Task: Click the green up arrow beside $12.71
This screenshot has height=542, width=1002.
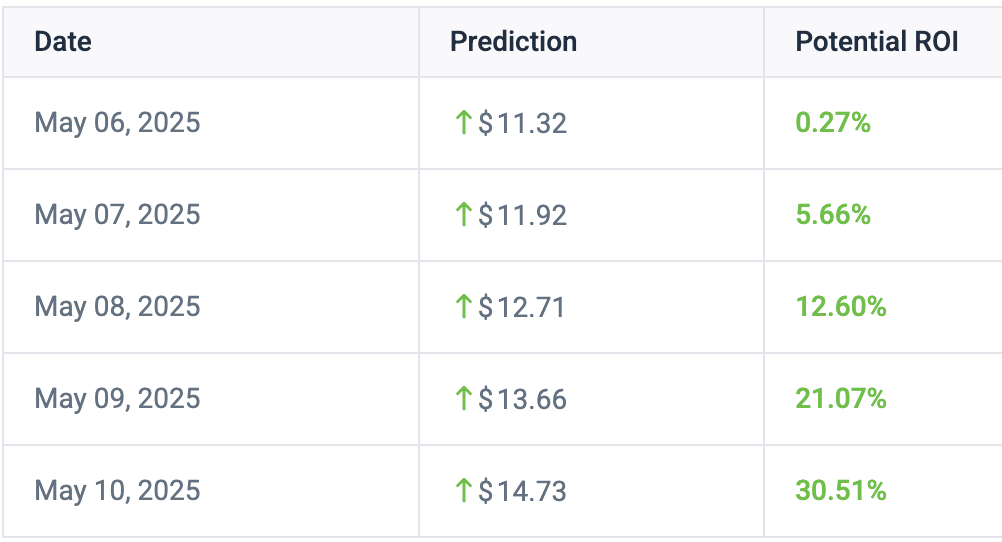Action: click(x=463, y=307)
